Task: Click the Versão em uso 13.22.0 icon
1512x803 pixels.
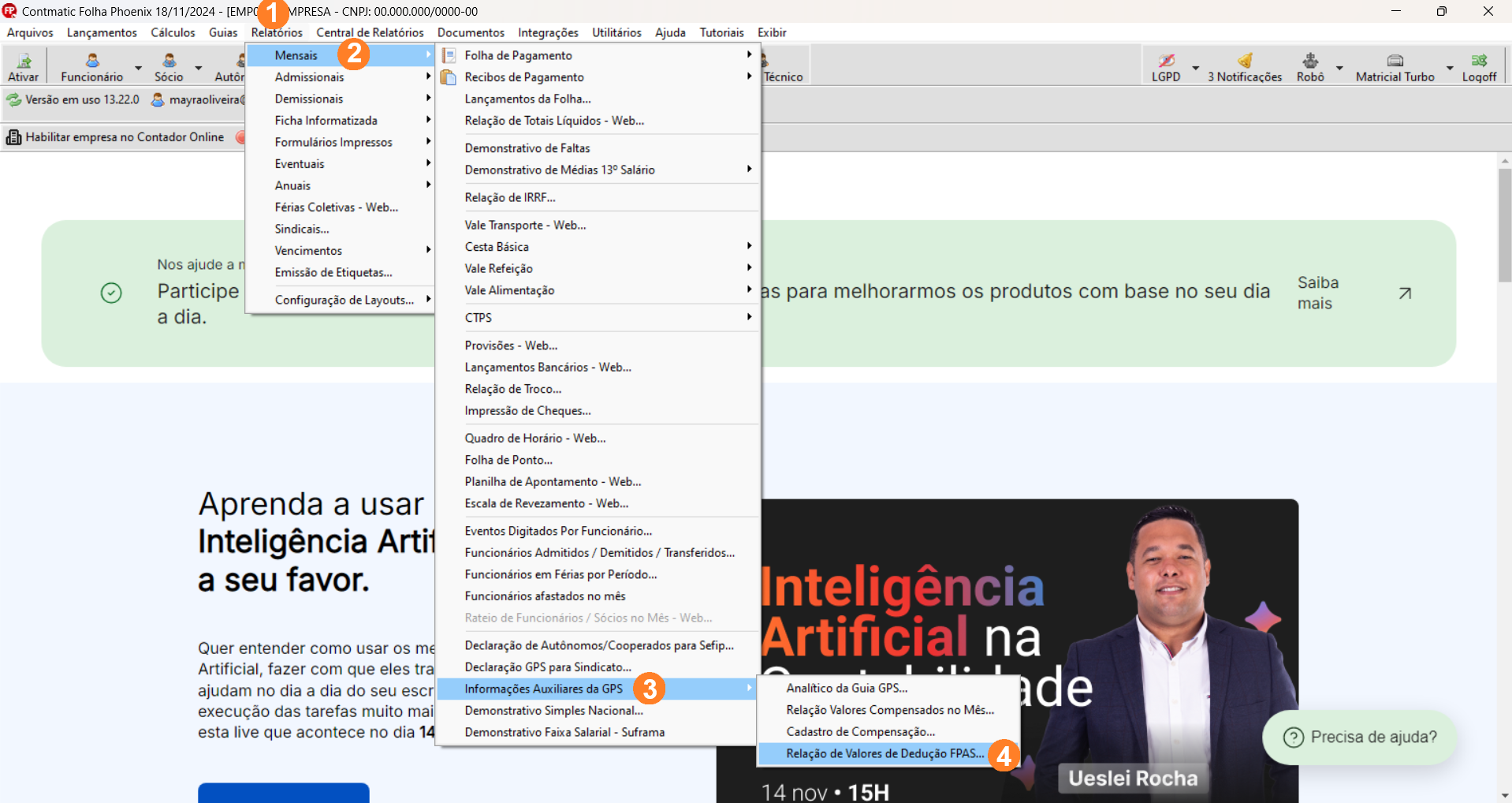Action: [14, 100]
